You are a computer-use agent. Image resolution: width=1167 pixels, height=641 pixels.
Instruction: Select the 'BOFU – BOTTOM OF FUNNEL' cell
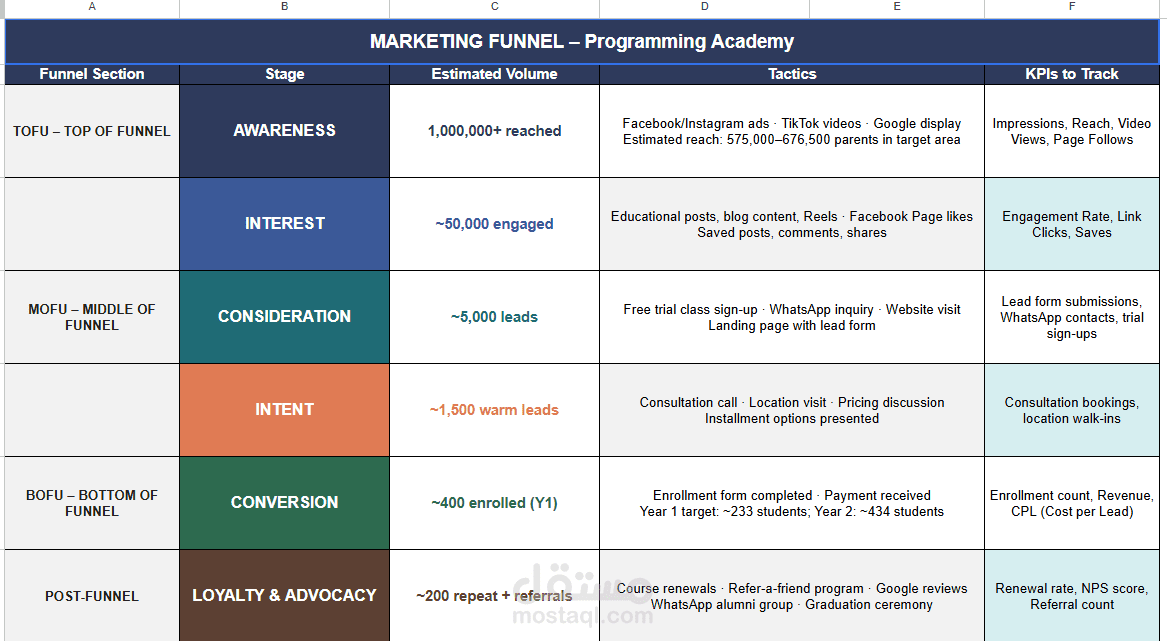coord(92,503)
